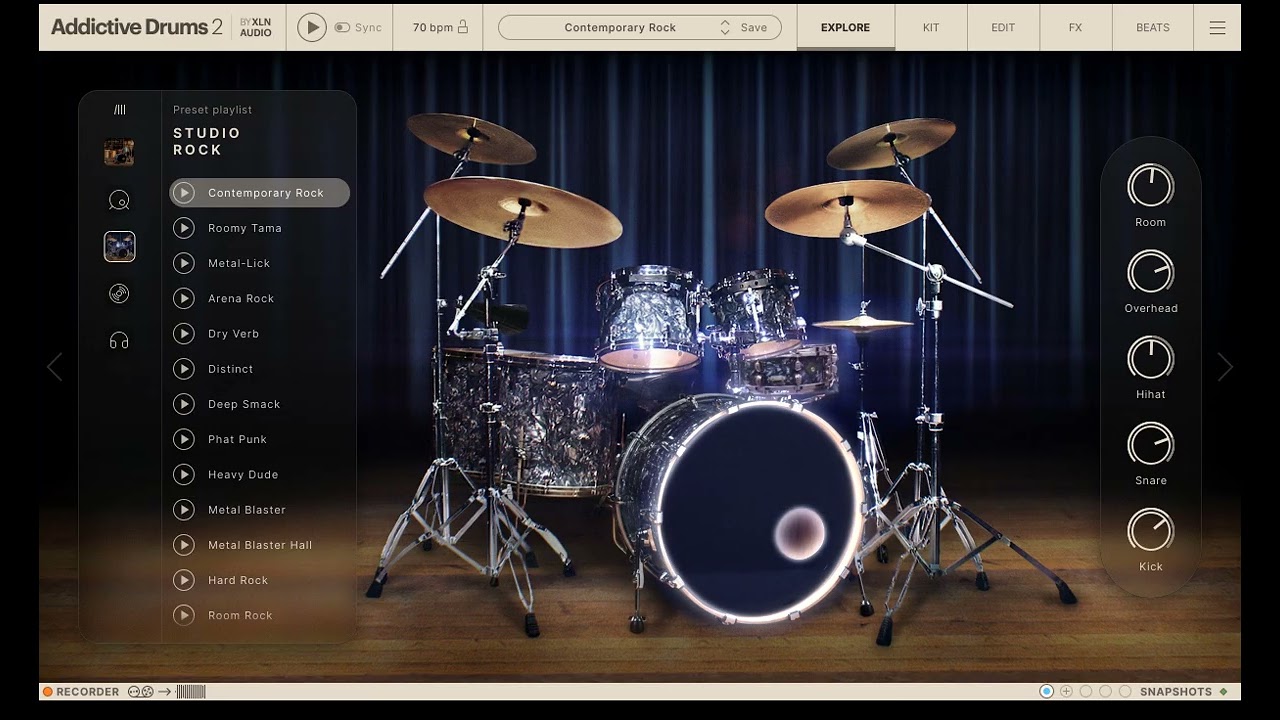
Task: Toggle the tempo lock icon
Action: [463, 27]
